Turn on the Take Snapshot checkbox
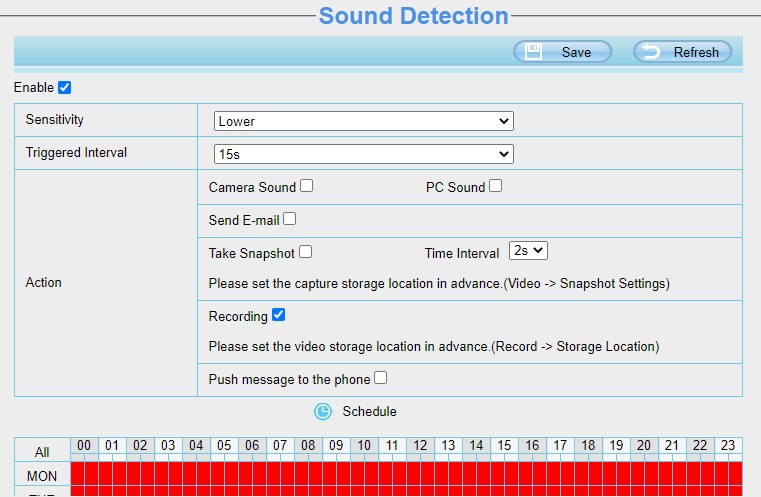The width and height of the screenshot is (761, 497). [305, 252]
